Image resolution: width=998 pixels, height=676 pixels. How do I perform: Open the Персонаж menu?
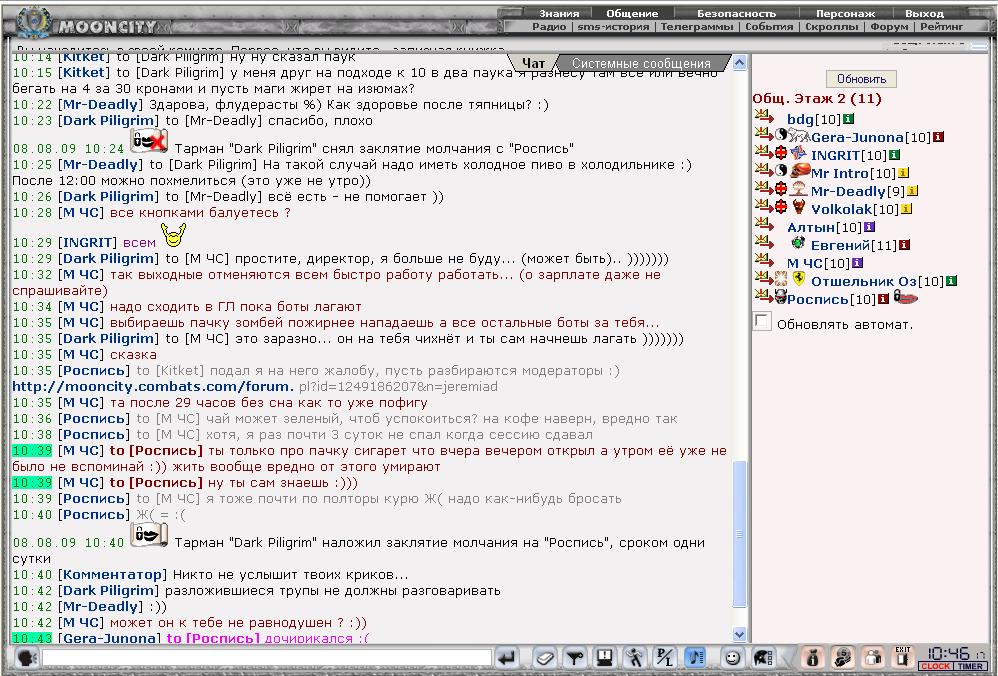(x=845, y=13)
